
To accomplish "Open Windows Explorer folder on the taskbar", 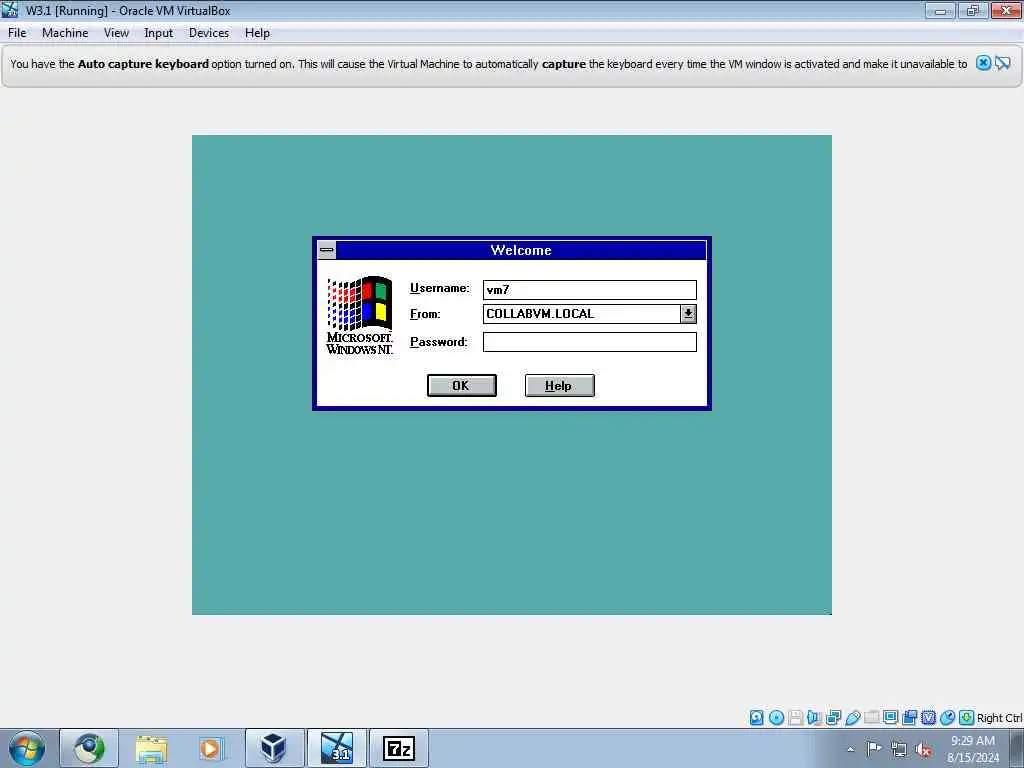I will [x=151, y=748].
